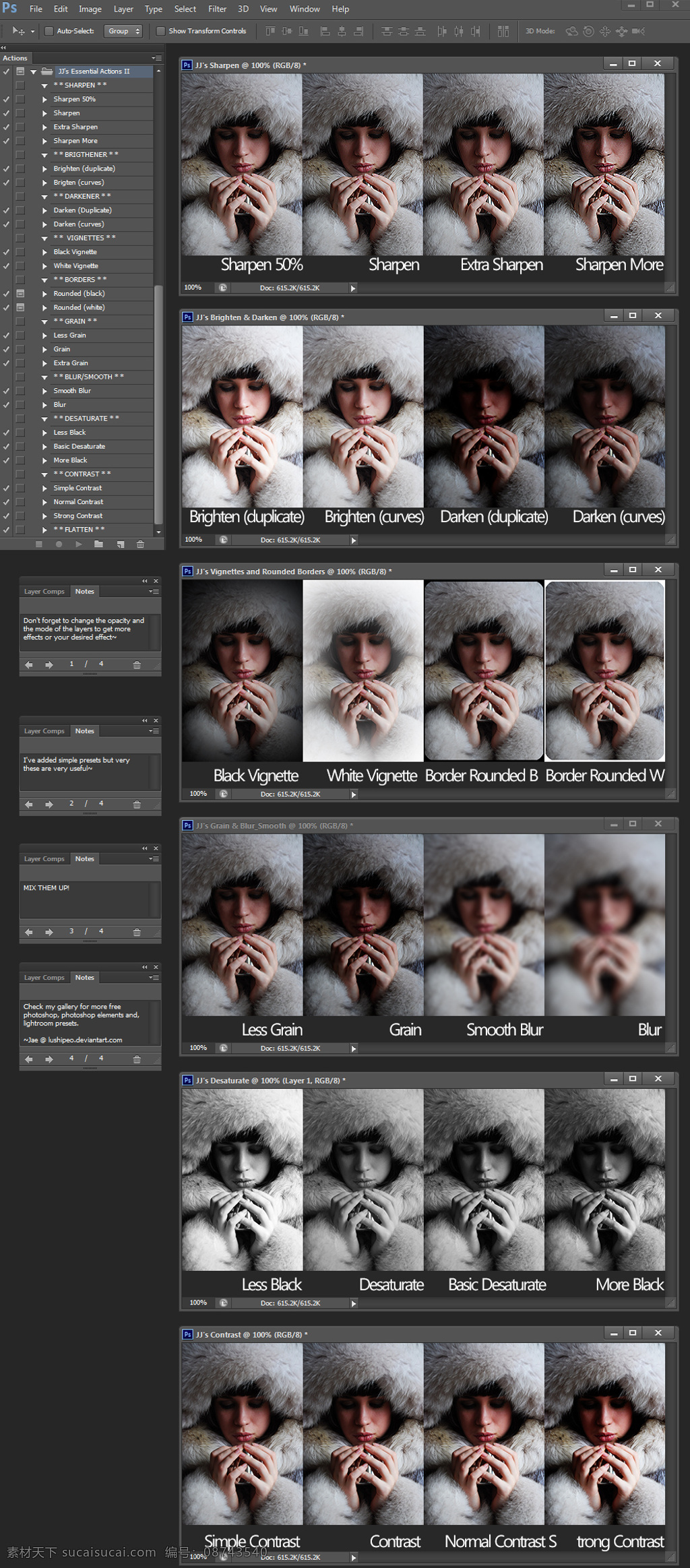This screenshot has height=1568, width=690.
Task: Click the play selection triangle in Actions panel
Action: coord(79,544)
